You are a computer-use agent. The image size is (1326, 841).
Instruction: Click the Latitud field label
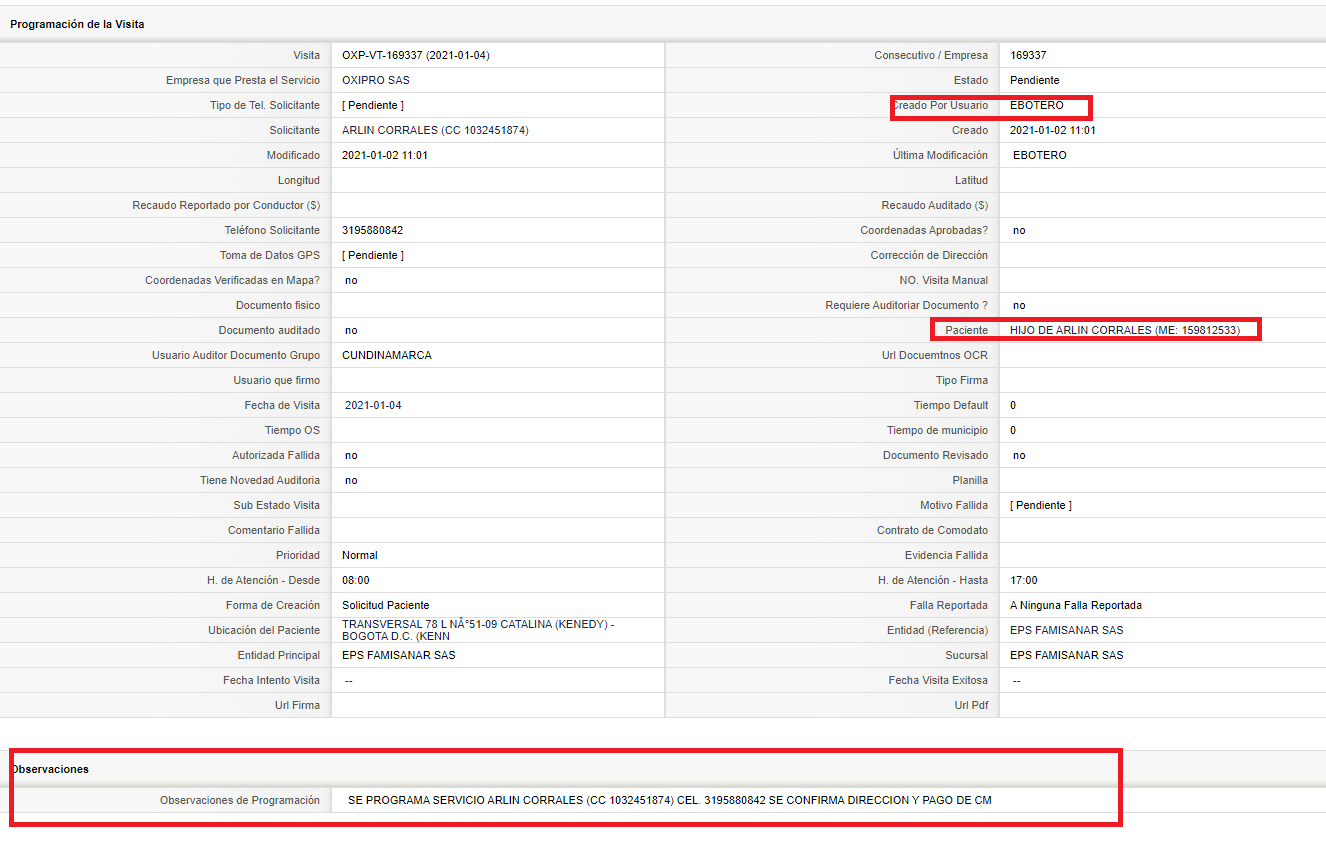tap(971, 180)
